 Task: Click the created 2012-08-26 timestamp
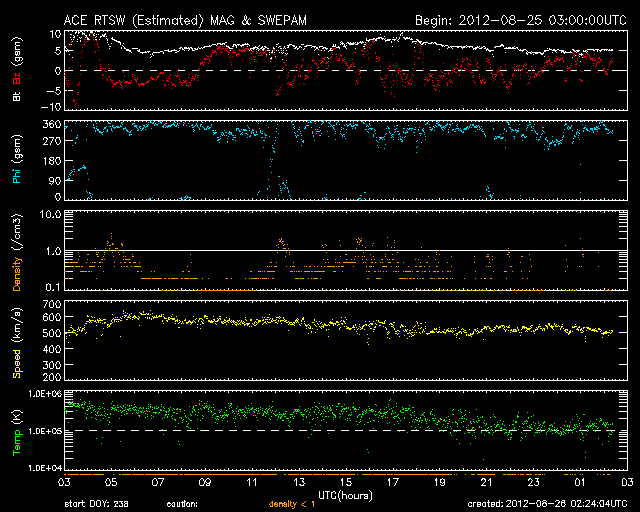pos(545,505)
